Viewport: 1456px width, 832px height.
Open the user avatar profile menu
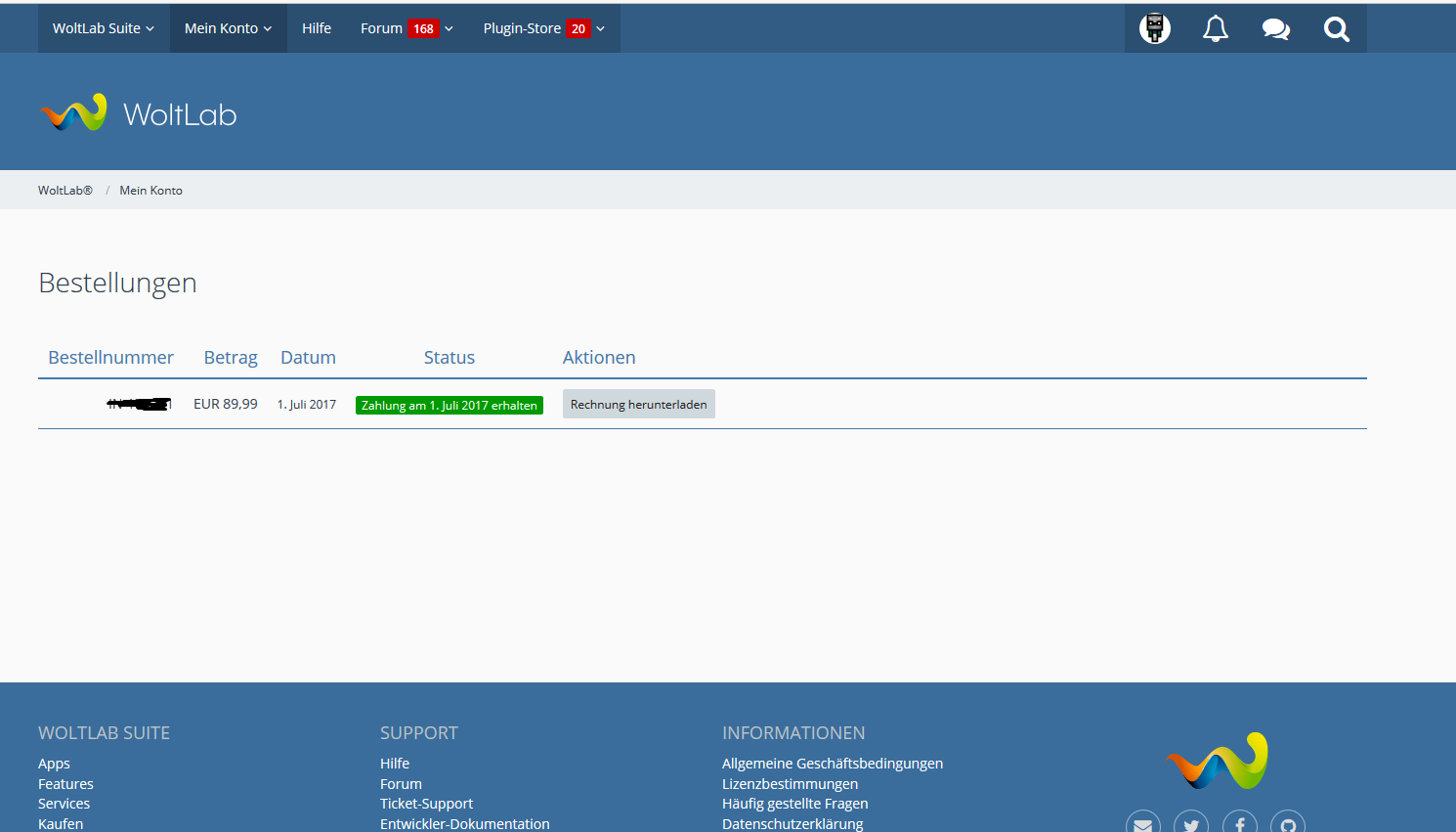click(1154, 28)
